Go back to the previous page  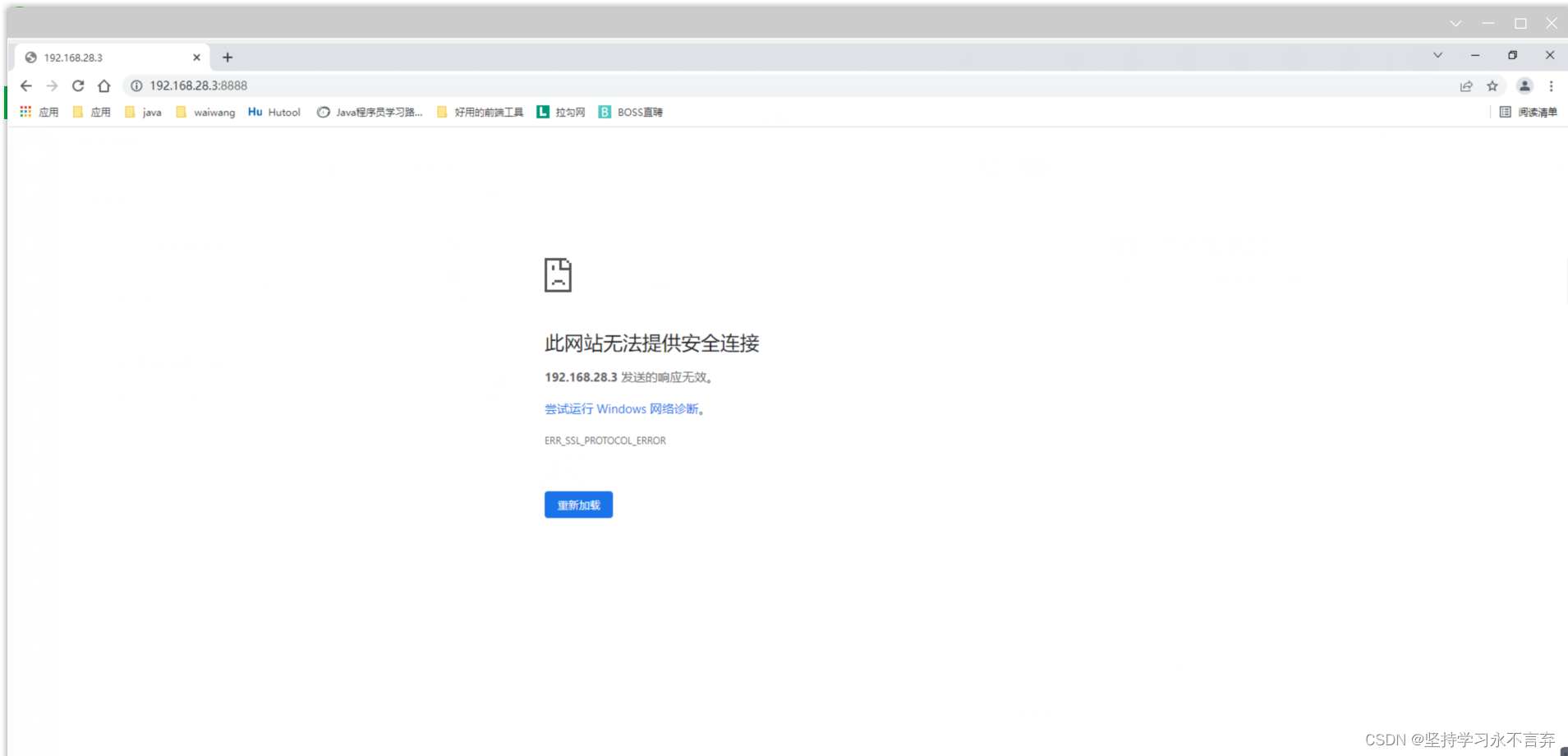[26, 85]
